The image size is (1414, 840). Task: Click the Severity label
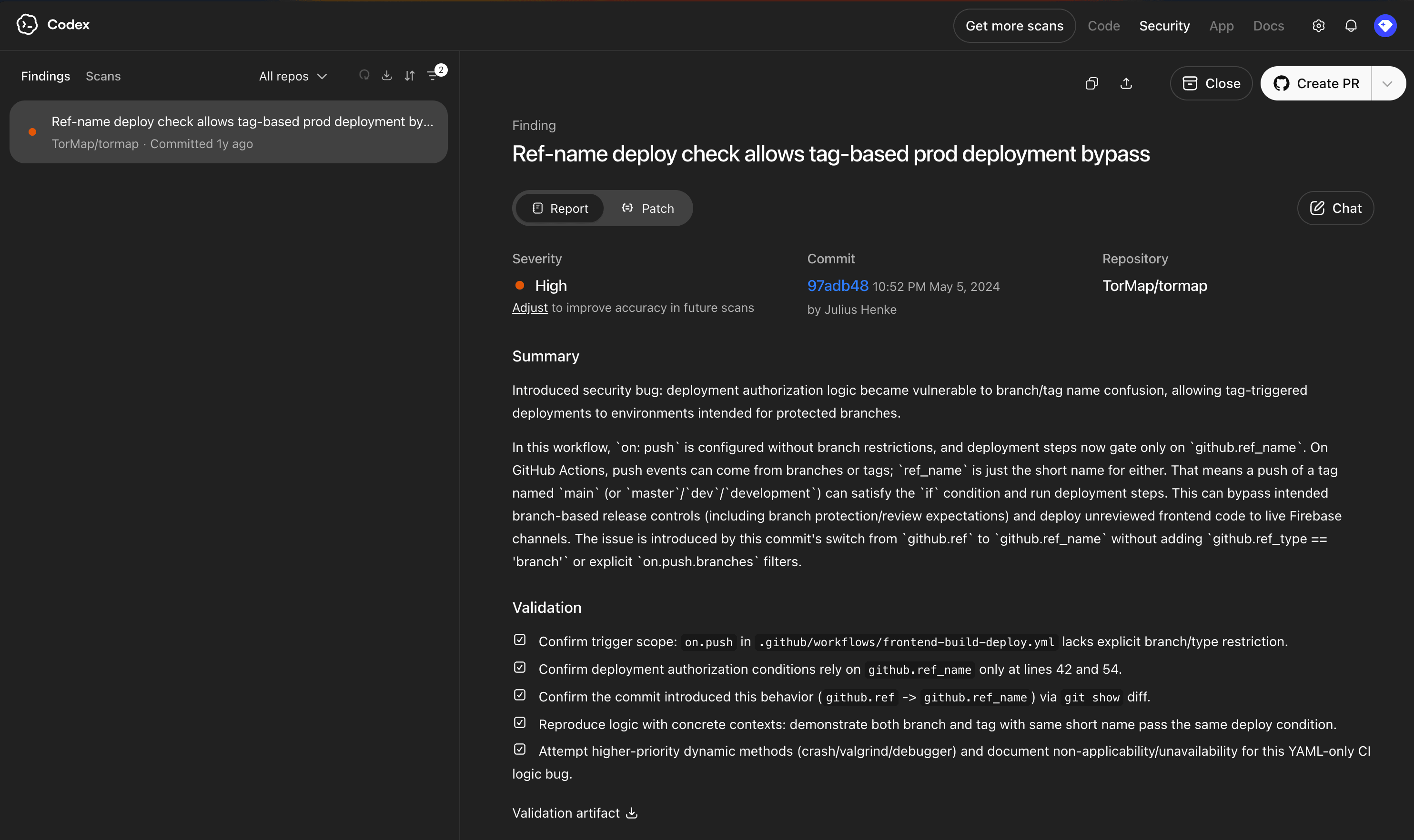click(x=537, y=259)
